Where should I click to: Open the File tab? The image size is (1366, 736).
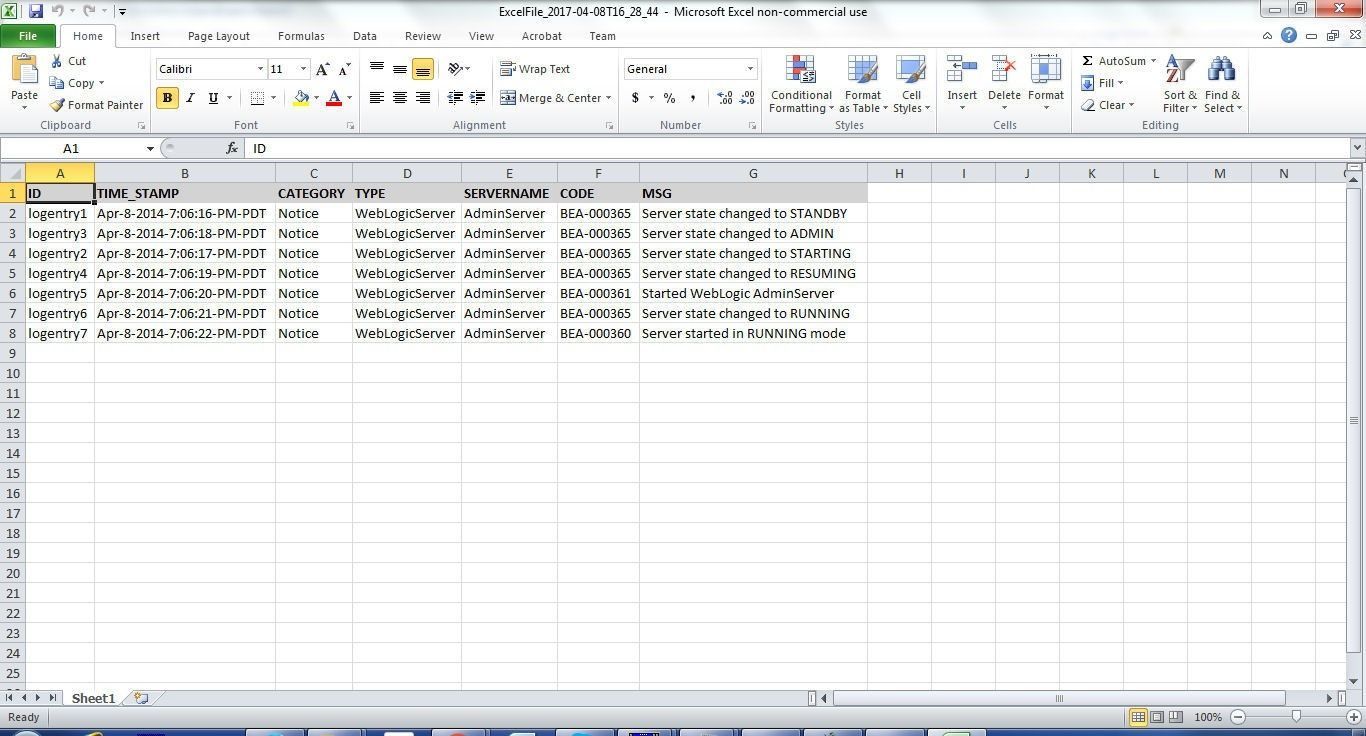(x=28, y=36)
